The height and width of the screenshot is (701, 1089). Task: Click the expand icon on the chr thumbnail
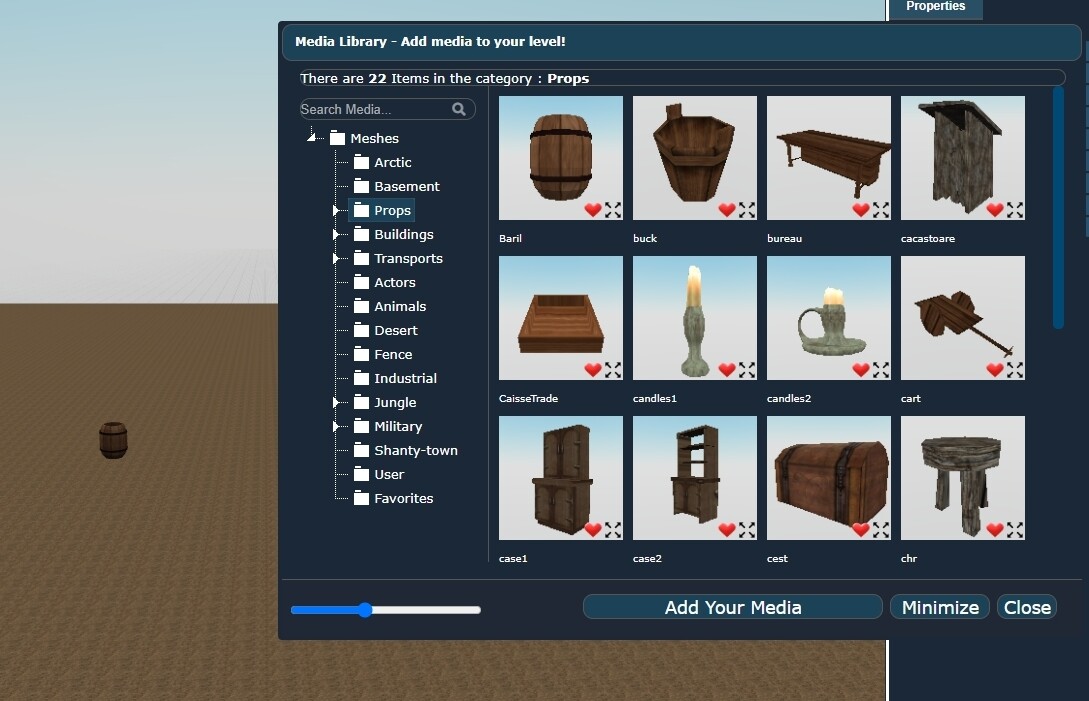point(1016,530)
